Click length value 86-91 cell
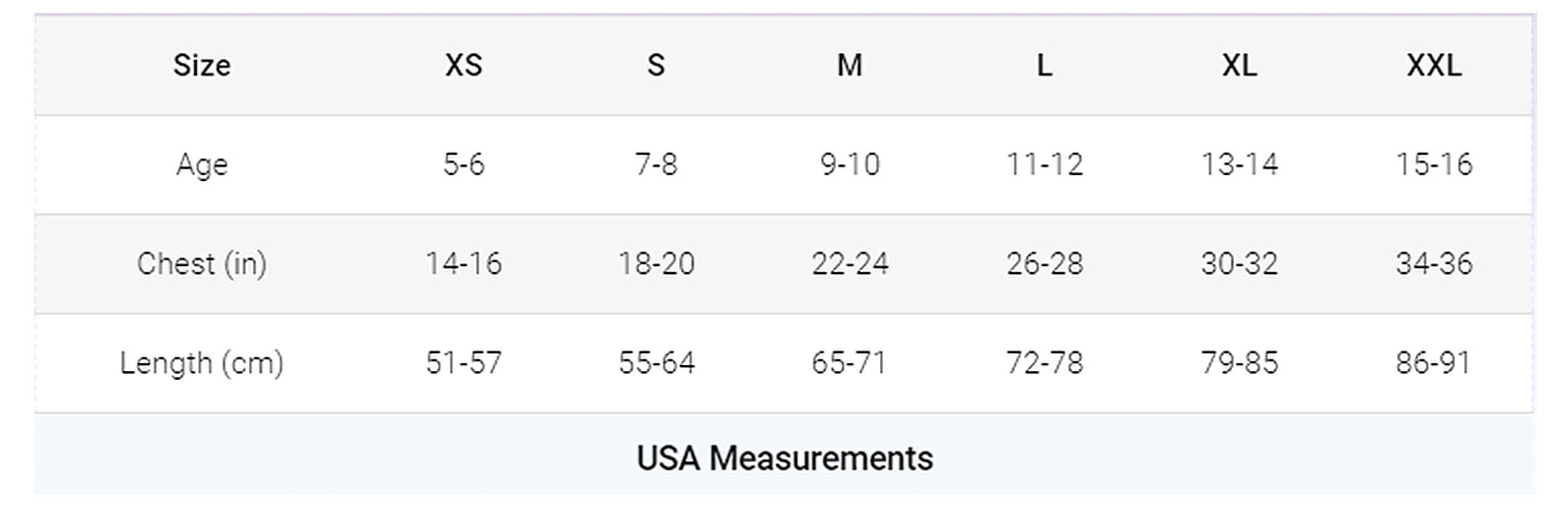 pos(1434,363)
